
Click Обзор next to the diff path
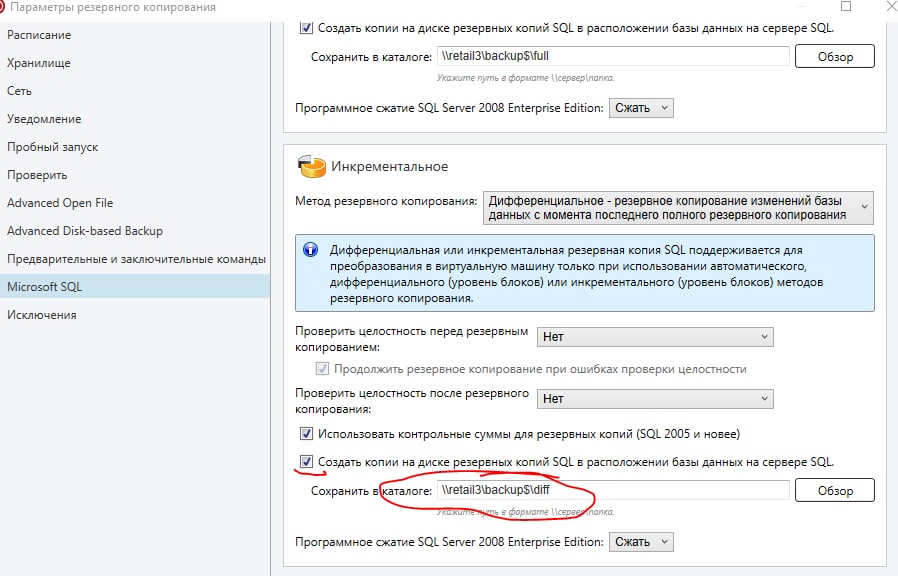coord(835,491)
